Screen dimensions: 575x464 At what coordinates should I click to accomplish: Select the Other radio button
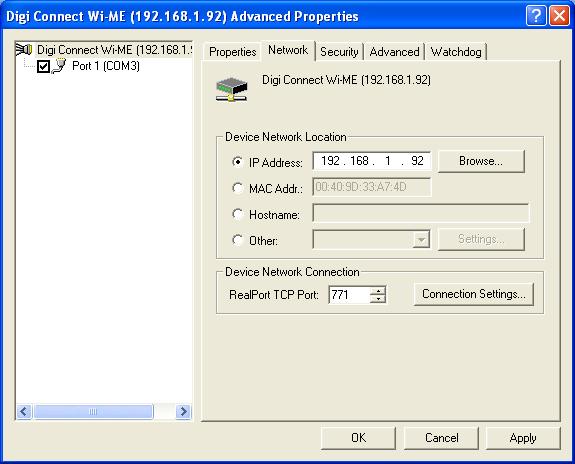(238, 240)
